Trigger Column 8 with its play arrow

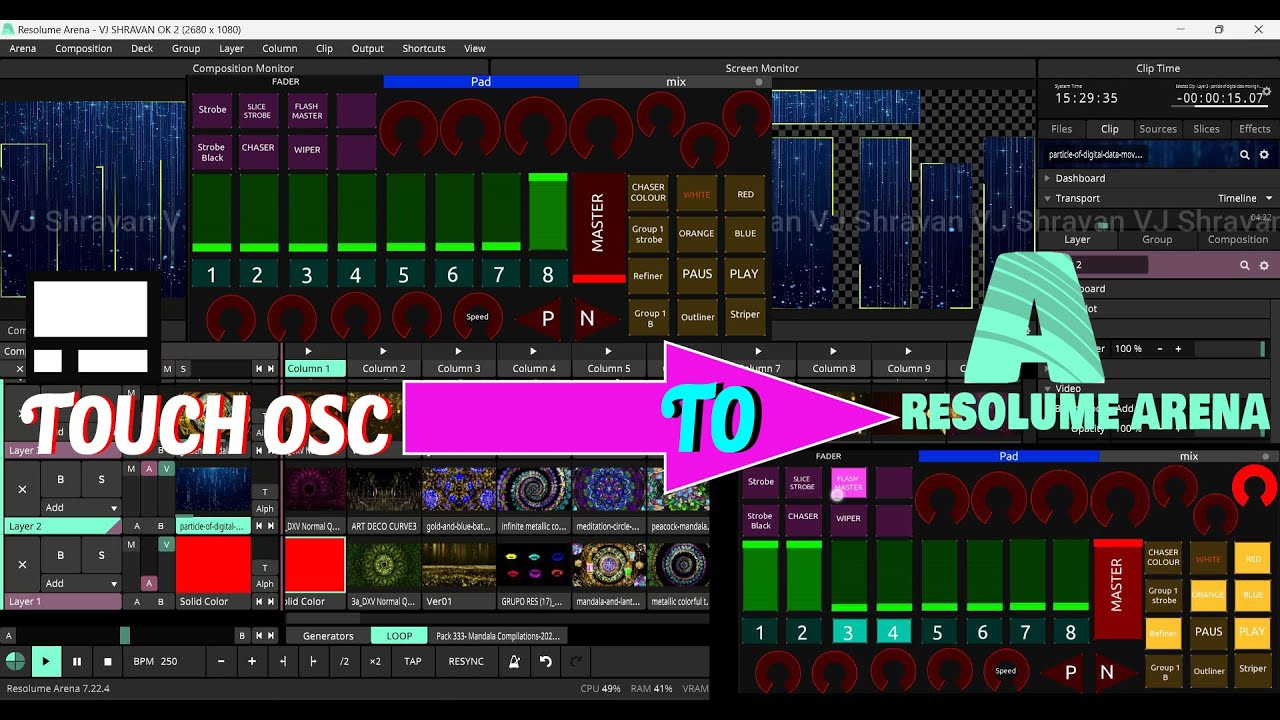coord(833,351)
